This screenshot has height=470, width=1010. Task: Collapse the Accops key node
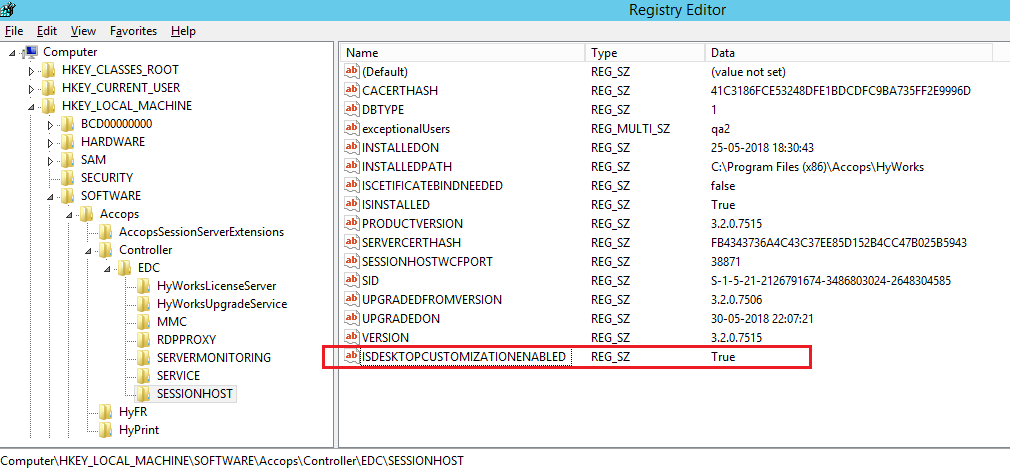click(x=70, y=215)
